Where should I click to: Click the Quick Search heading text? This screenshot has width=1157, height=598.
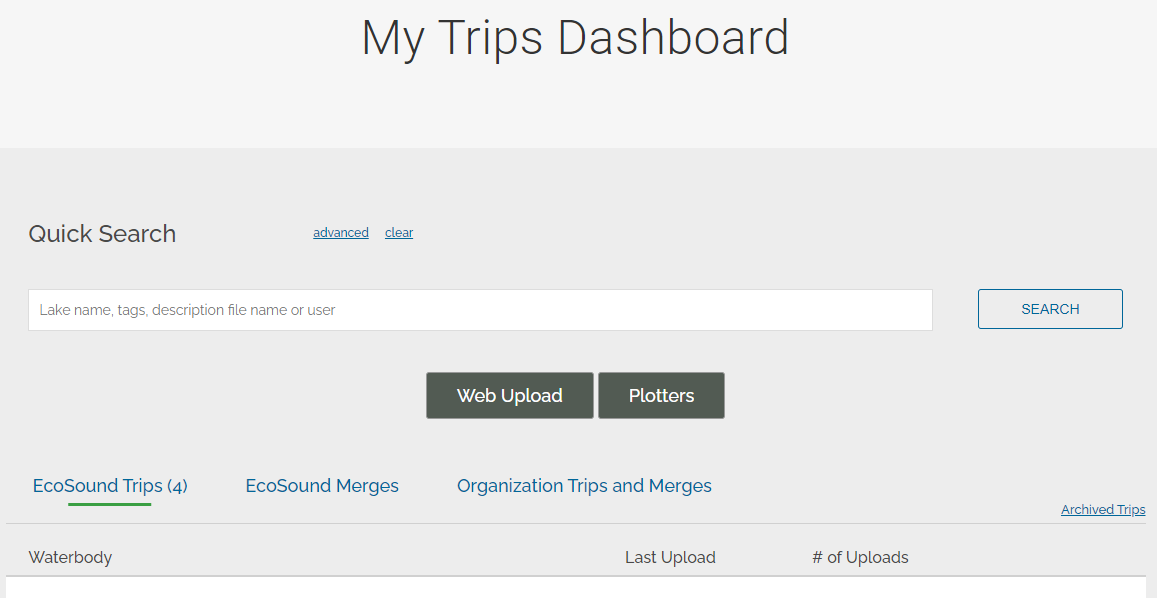(102, 234)
